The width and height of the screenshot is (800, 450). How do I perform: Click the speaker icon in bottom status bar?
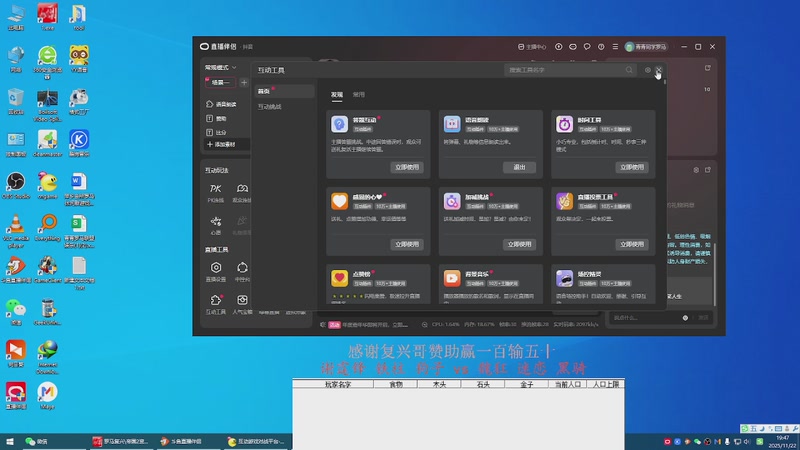click(322, 324)
